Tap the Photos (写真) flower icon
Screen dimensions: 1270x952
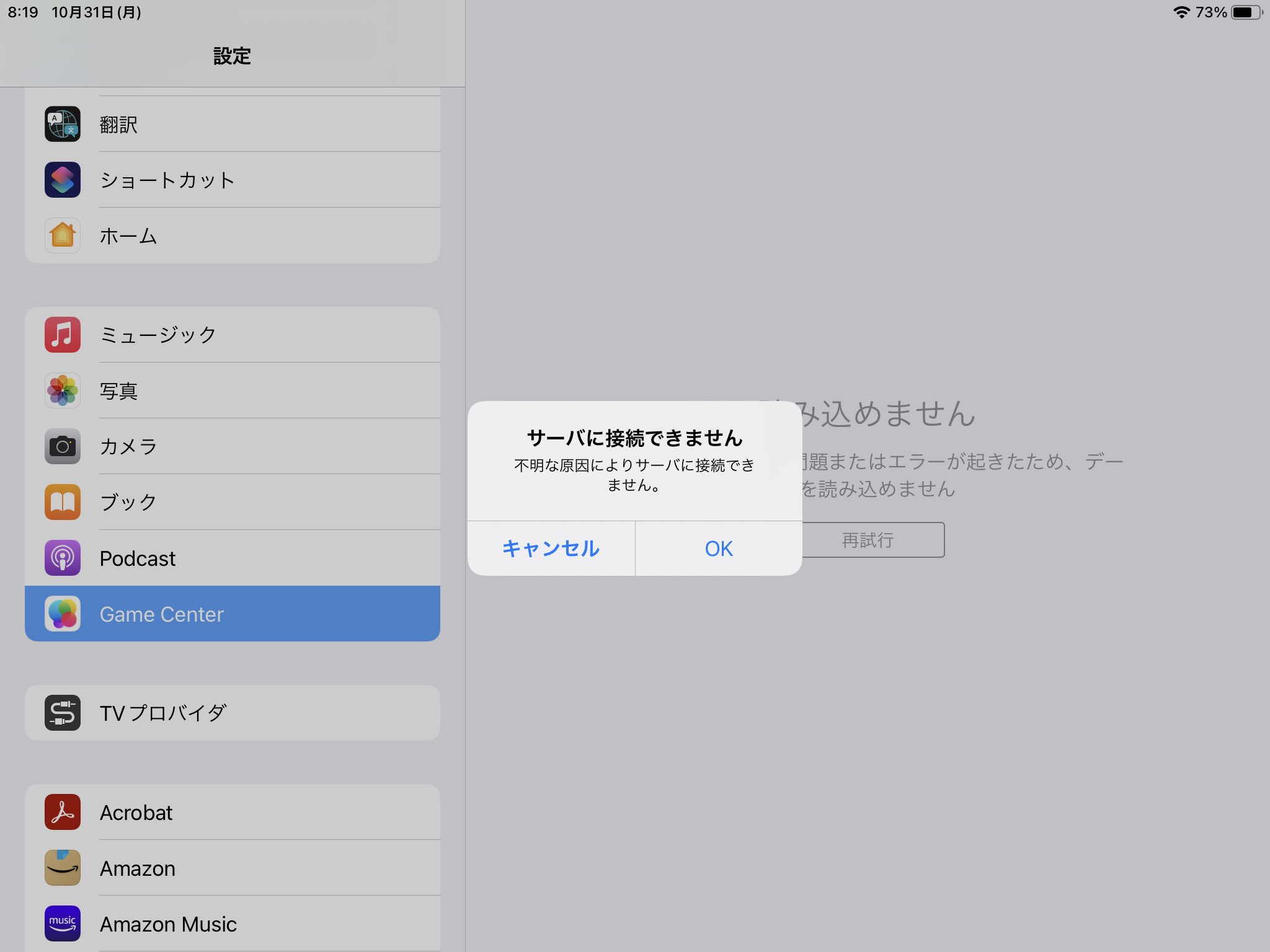click(x=63, y=390)
